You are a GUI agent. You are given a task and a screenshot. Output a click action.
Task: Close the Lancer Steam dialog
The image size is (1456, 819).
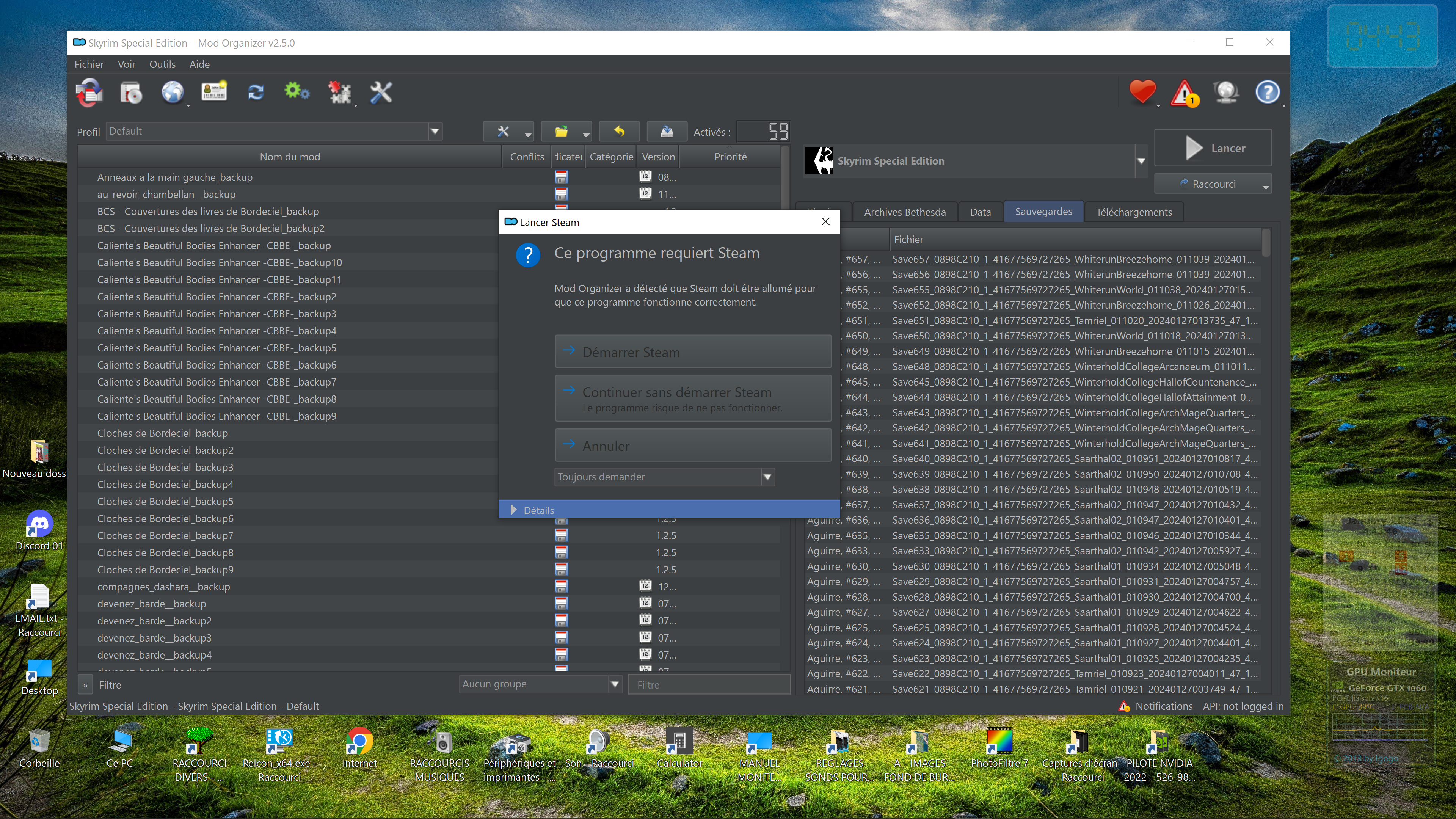pos(826,221)
